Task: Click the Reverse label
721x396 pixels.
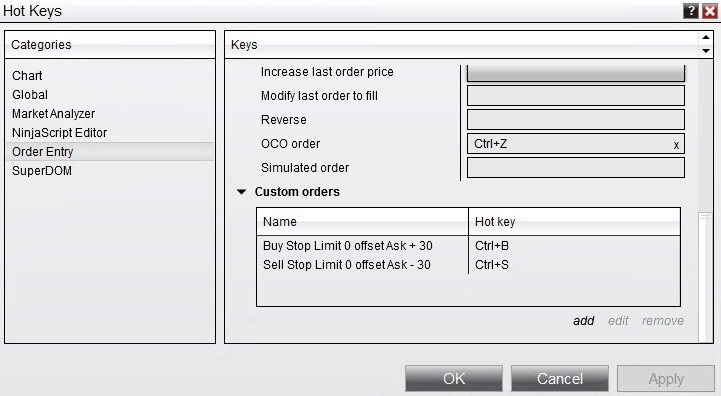Action: pyautogui.click(x=283, y=120)
